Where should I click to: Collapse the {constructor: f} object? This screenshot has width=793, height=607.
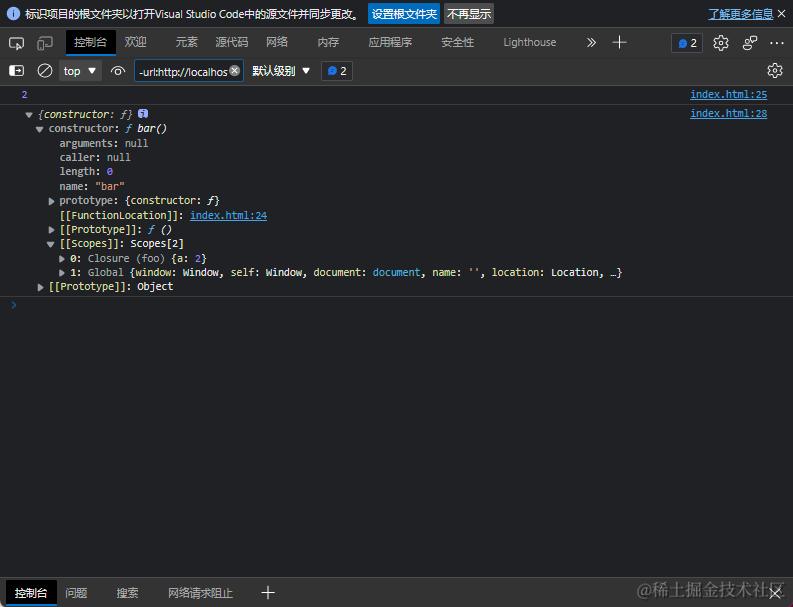tap(29, 115)
